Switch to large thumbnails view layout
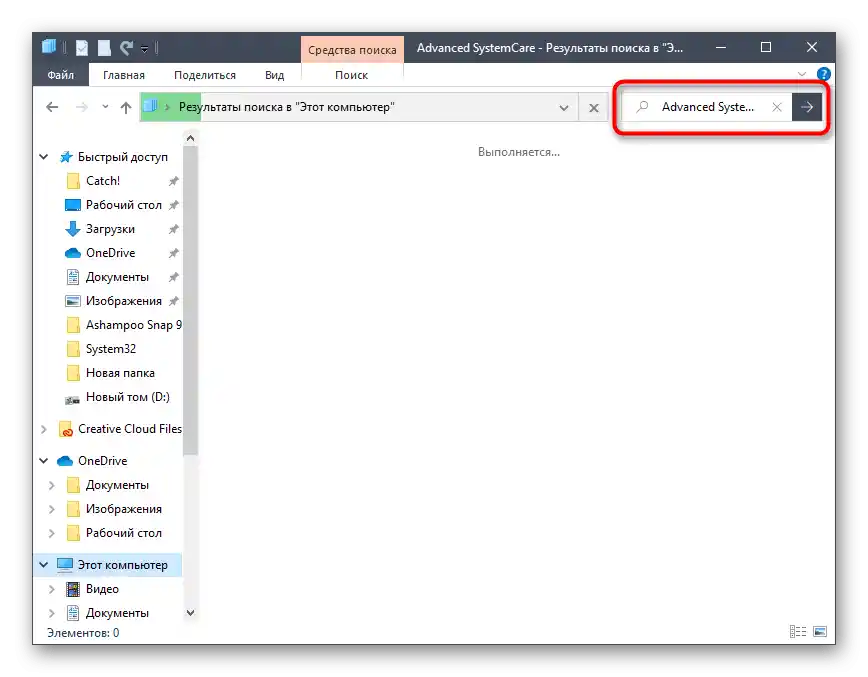This screenshot has width=868, height=677. [x=820, y=632]
